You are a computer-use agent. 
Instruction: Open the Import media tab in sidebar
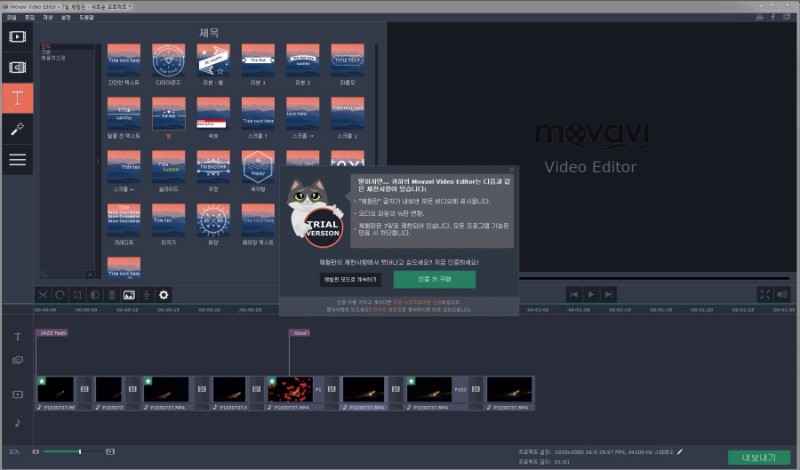pyautogui.click(x=17, y=37)
